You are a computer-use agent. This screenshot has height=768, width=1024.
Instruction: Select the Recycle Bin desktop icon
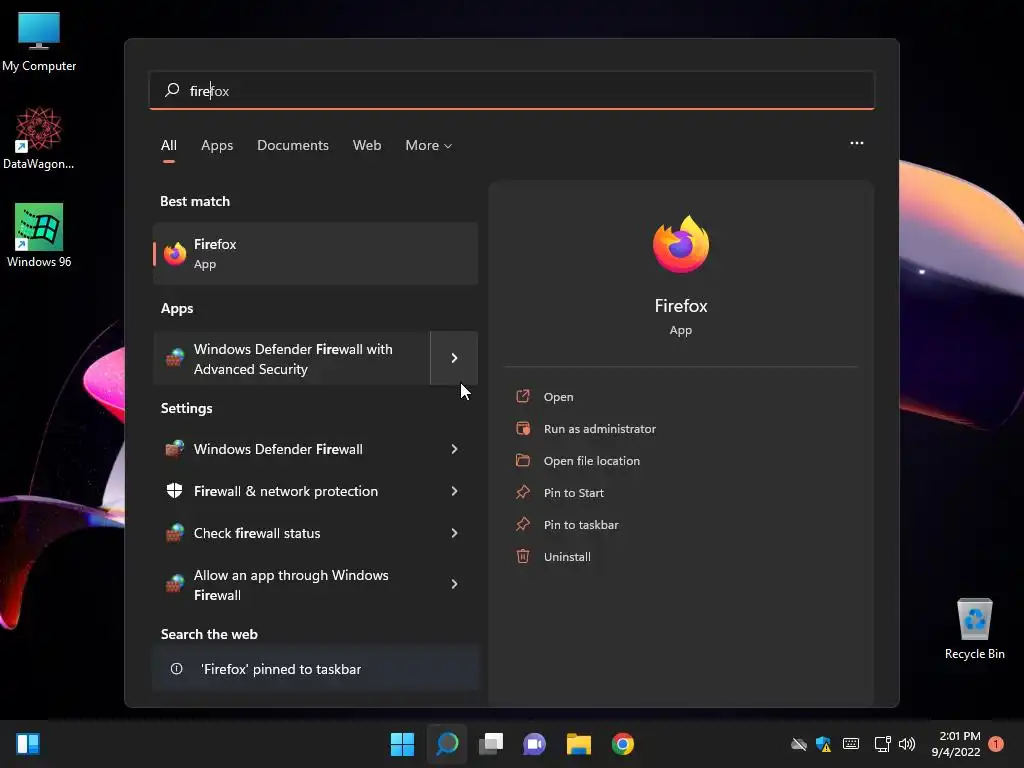click(974, 628)
